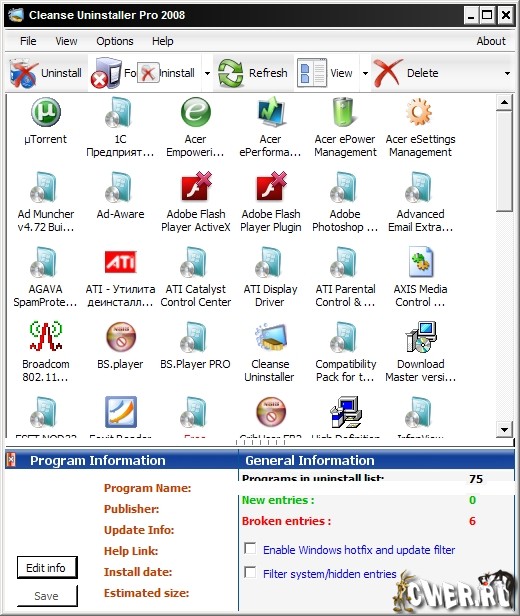Select the Adobe Photoshop program icon

pyautogui.click(x=345, y=187)
